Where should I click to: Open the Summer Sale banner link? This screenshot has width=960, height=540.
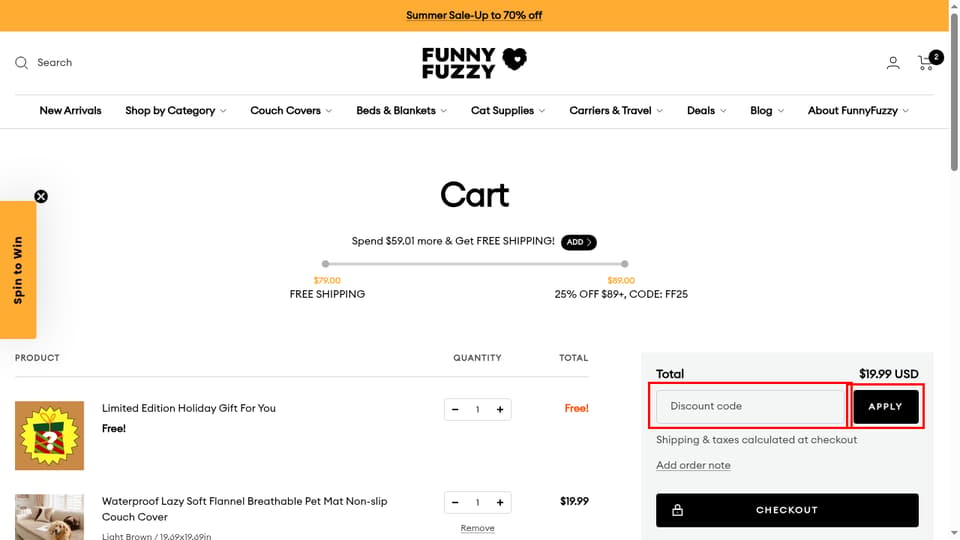click(x=474, y=15)
